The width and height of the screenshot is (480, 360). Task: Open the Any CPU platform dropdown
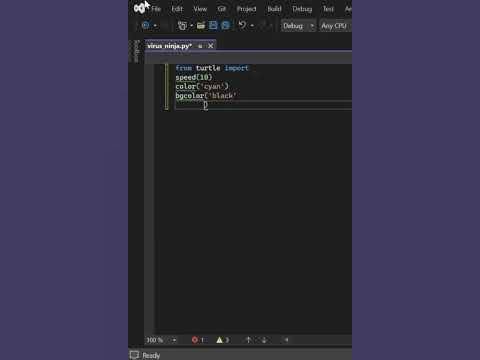point(335,26)
